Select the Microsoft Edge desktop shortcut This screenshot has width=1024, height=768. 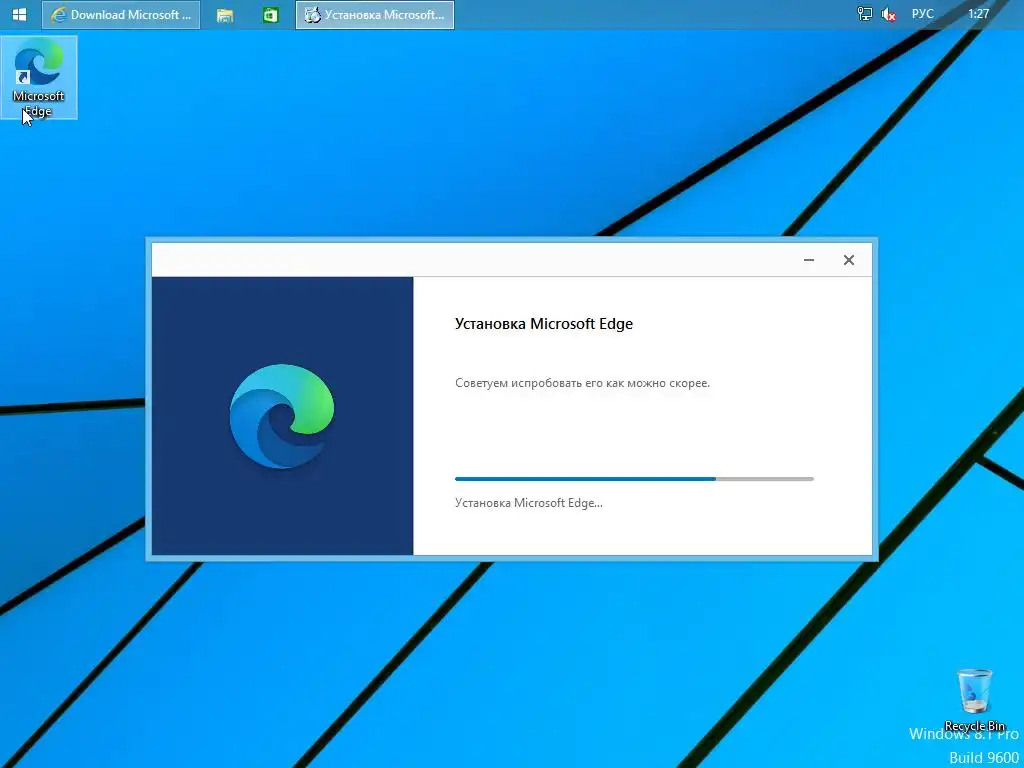click(x=39, y=77)
